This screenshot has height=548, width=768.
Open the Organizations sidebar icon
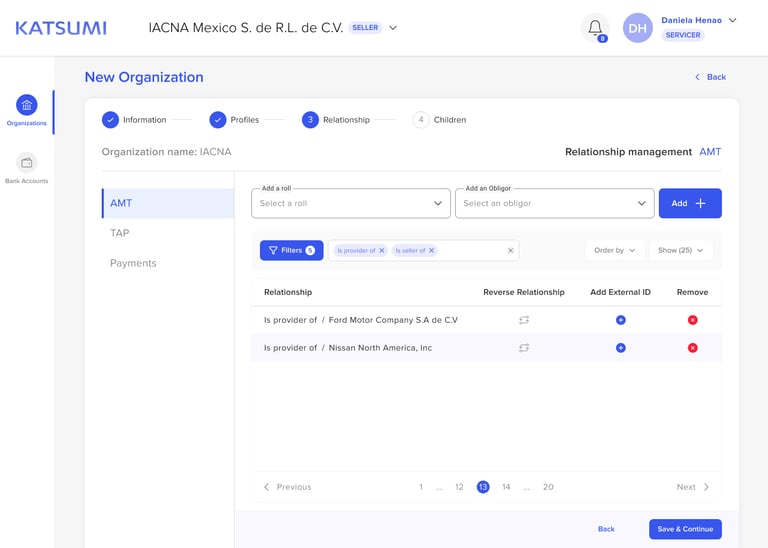[26, 105]
